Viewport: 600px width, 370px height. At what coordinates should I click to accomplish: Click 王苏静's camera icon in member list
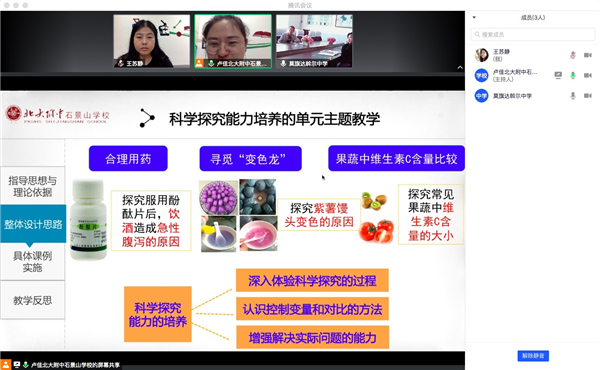(x=588, y=55)
